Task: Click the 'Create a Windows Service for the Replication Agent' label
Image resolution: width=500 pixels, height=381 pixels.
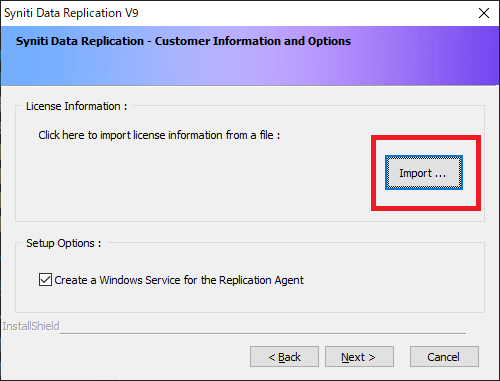Action: click(179, 280)
